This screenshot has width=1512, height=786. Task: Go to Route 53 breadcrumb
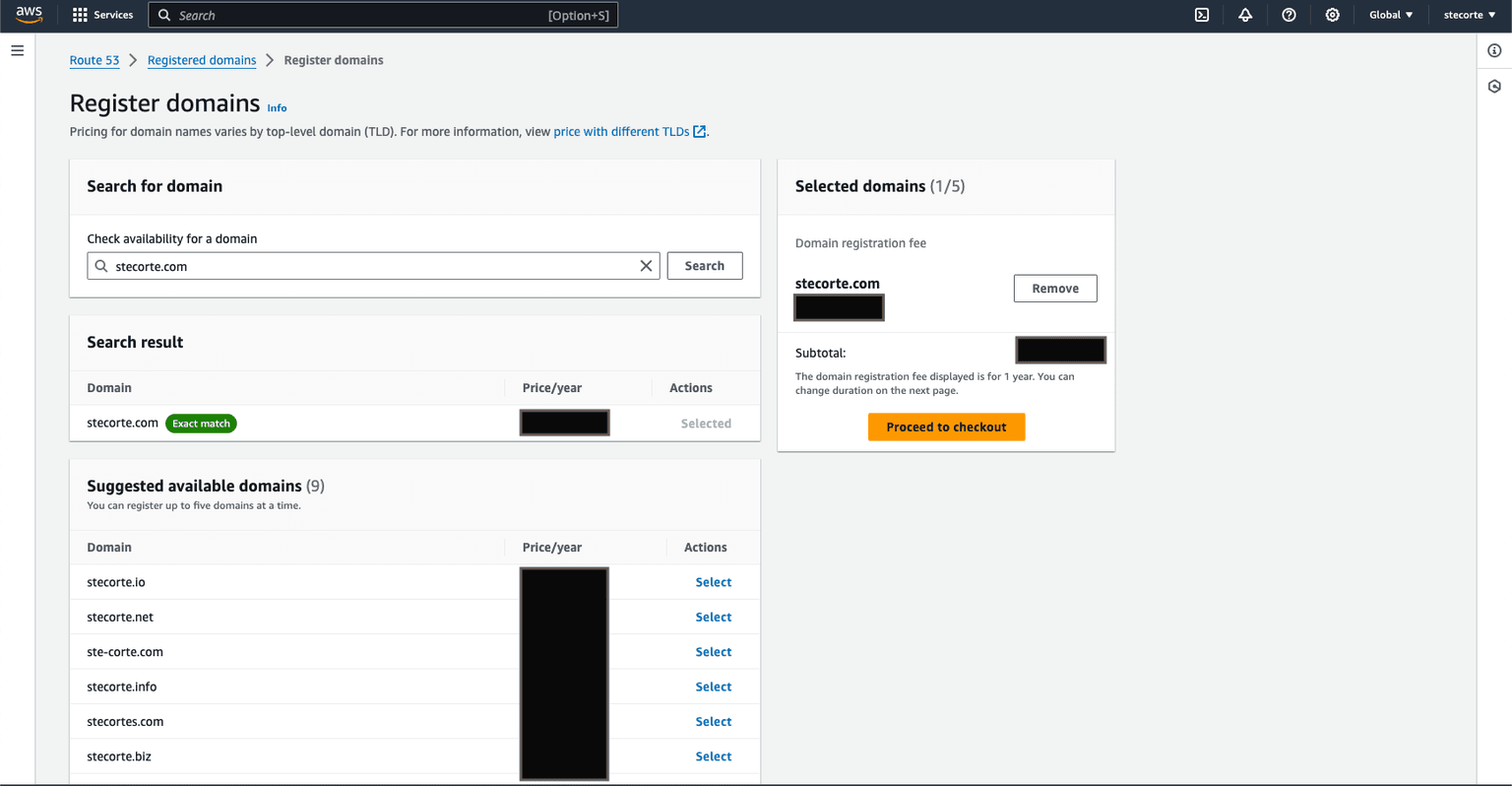94,60
